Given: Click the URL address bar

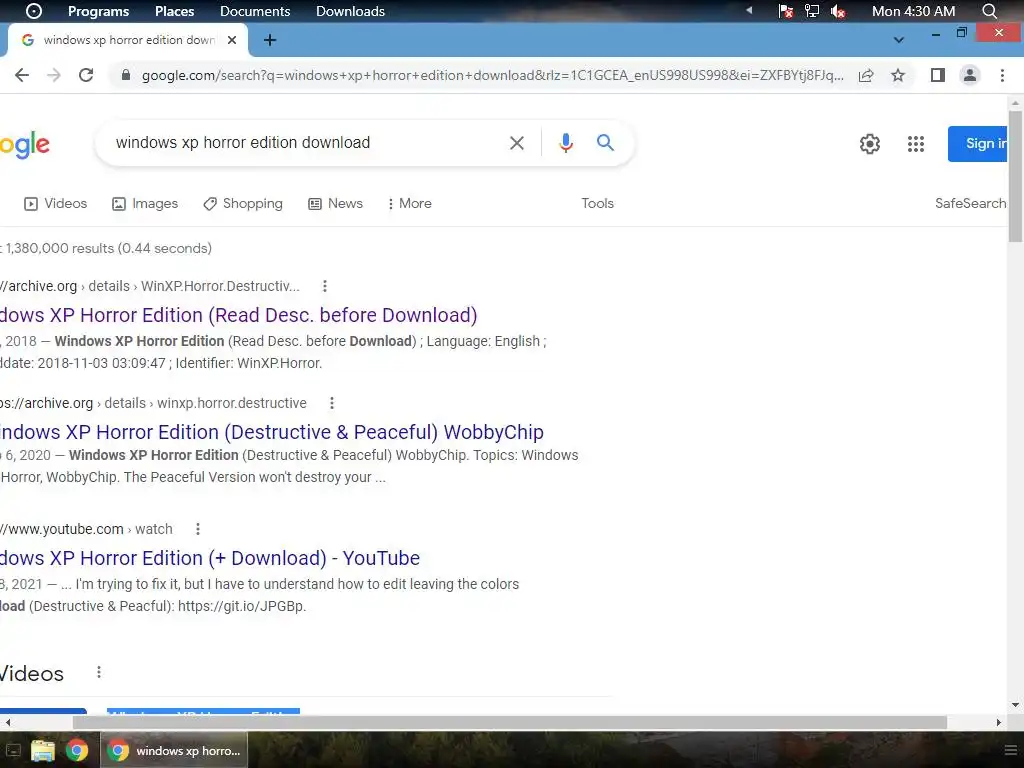Looking at the screenshot, I should [x=492, y=75].
